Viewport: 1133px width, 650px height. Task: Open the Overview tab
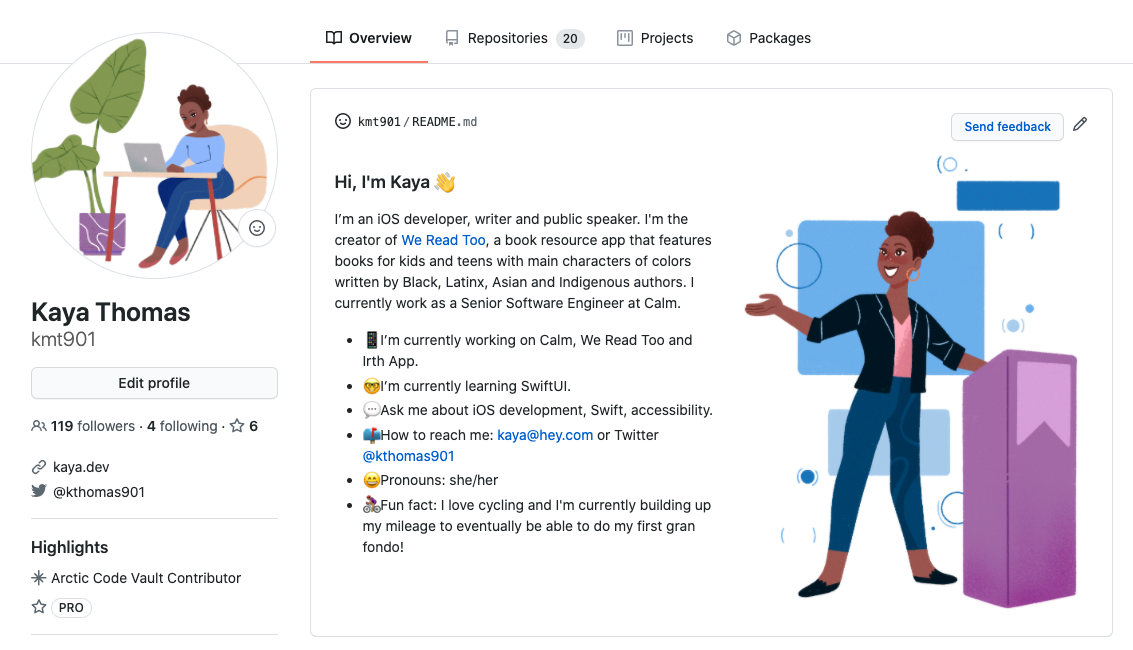click(x=369, y=38)
